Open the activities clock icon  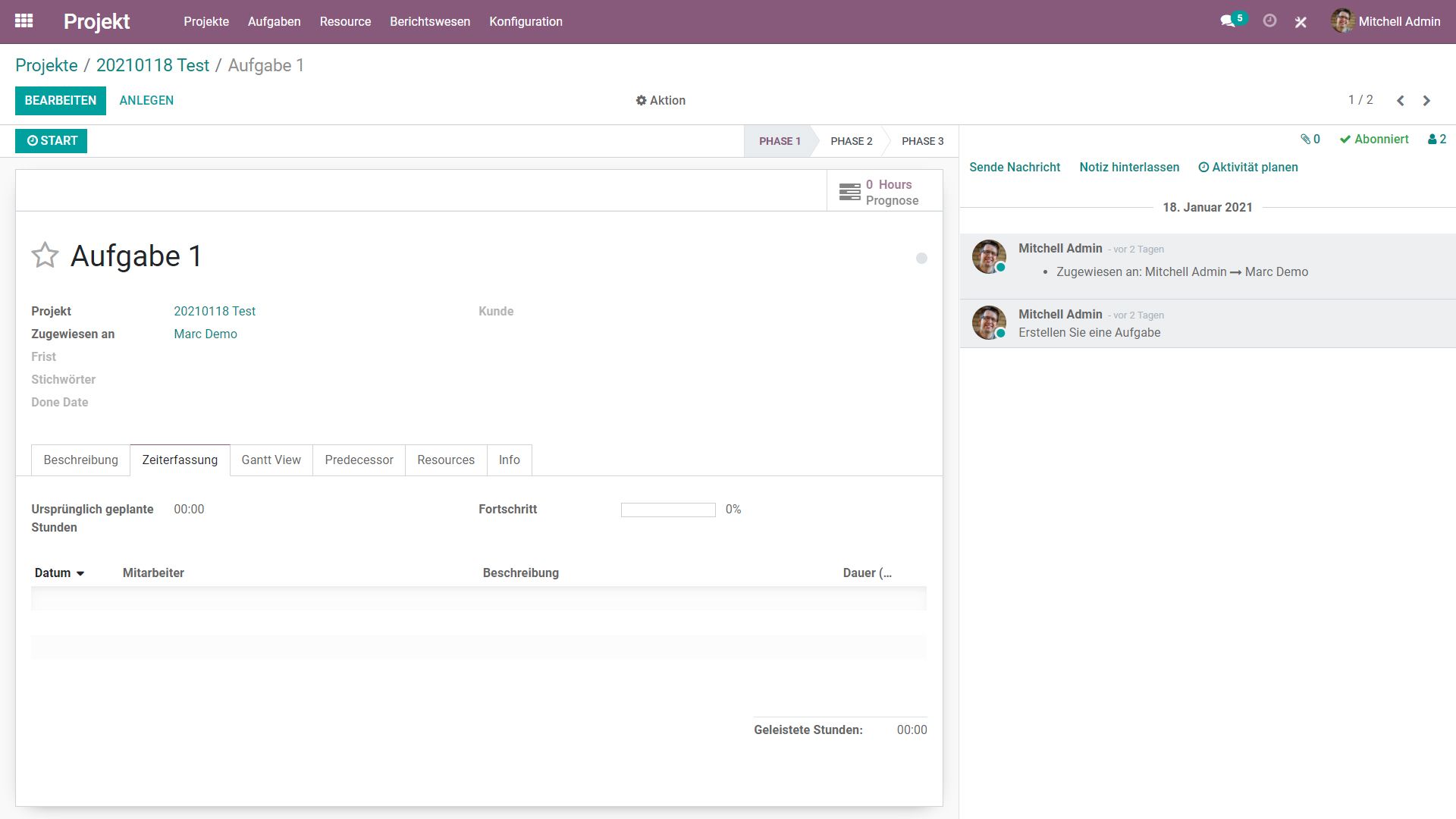click(1269, 21)
